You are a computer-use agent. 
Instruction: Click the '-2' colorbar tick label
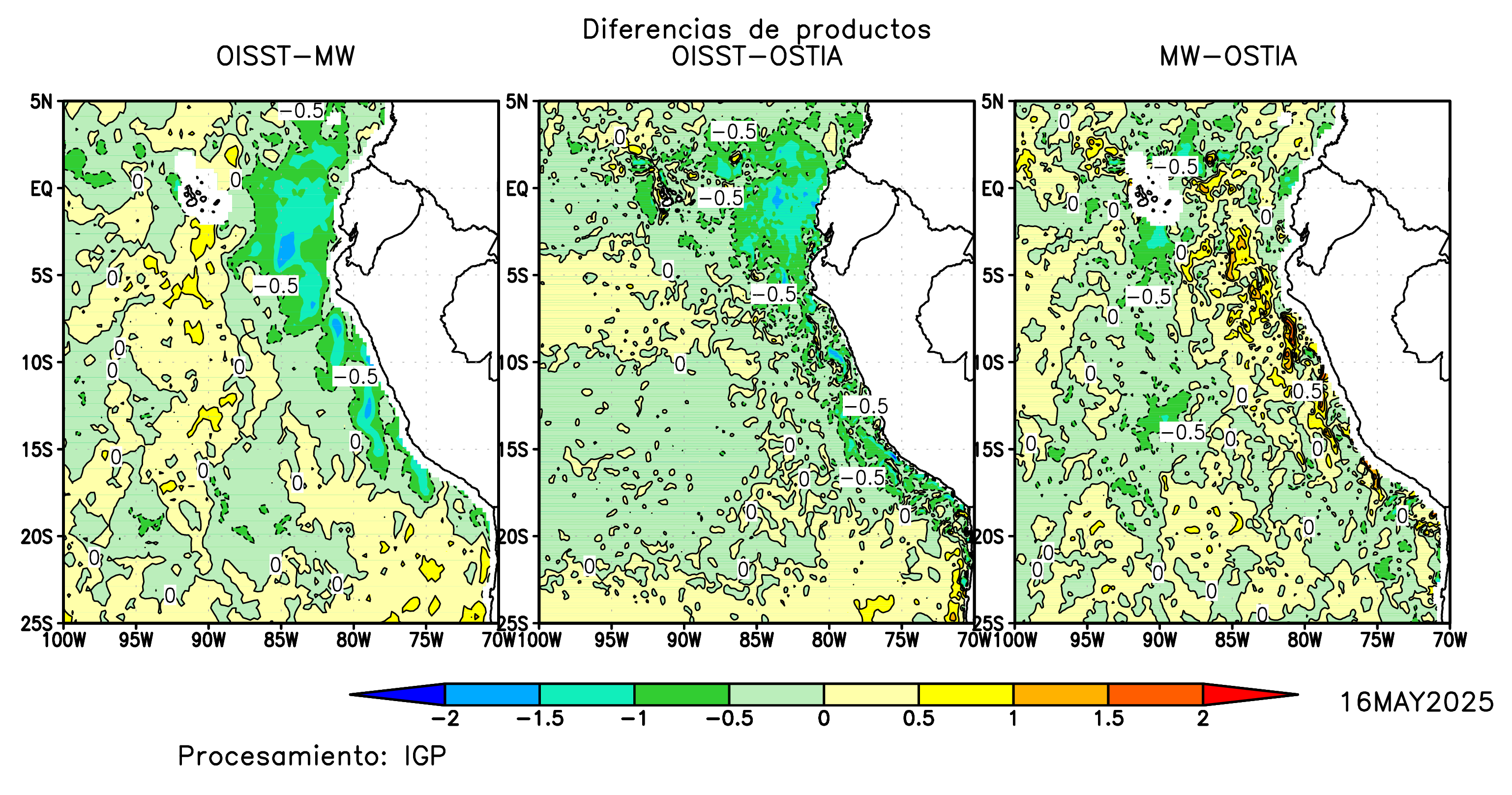tap(445, 719)
